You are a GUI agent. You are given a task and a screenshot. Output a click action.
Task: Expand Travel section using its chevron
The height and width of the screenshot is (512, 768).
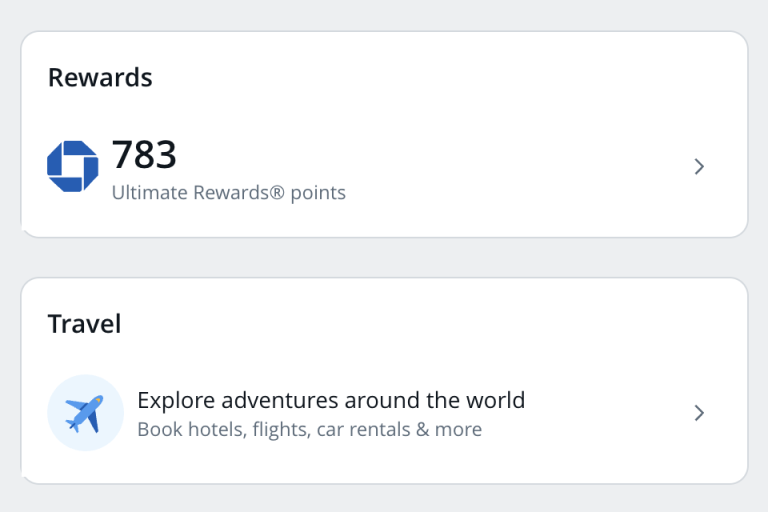699,413
